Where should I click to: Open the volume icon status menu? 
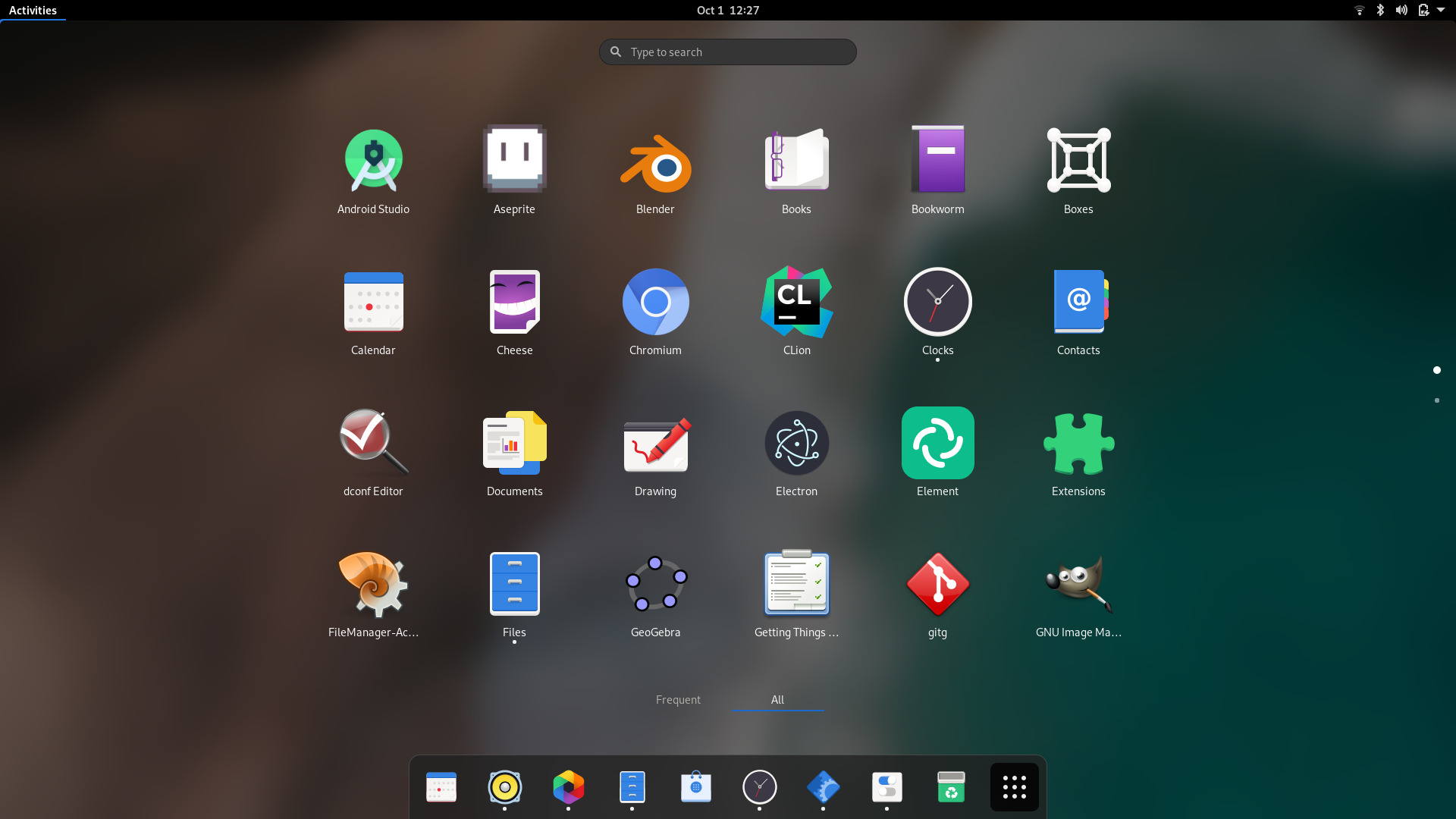[1401, 10]
